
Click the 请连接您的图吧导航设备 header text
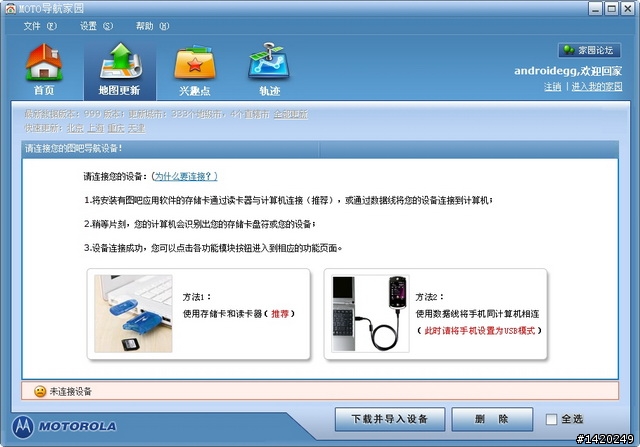[73, 148]
